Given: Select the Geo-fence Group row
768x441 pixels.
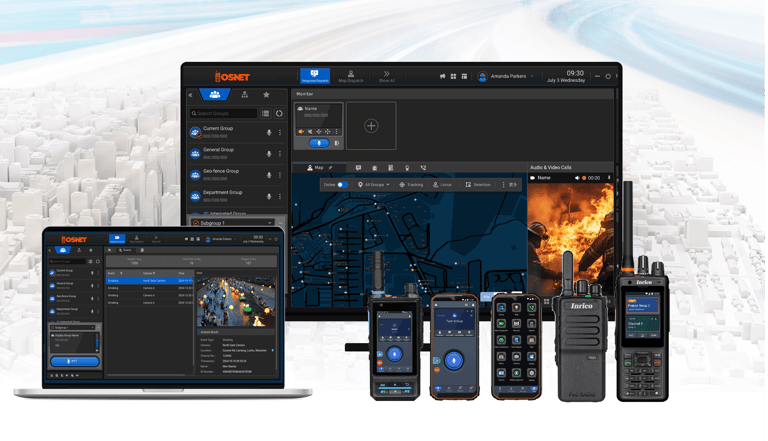Looking at the screenshot, I should pos(237,175).
